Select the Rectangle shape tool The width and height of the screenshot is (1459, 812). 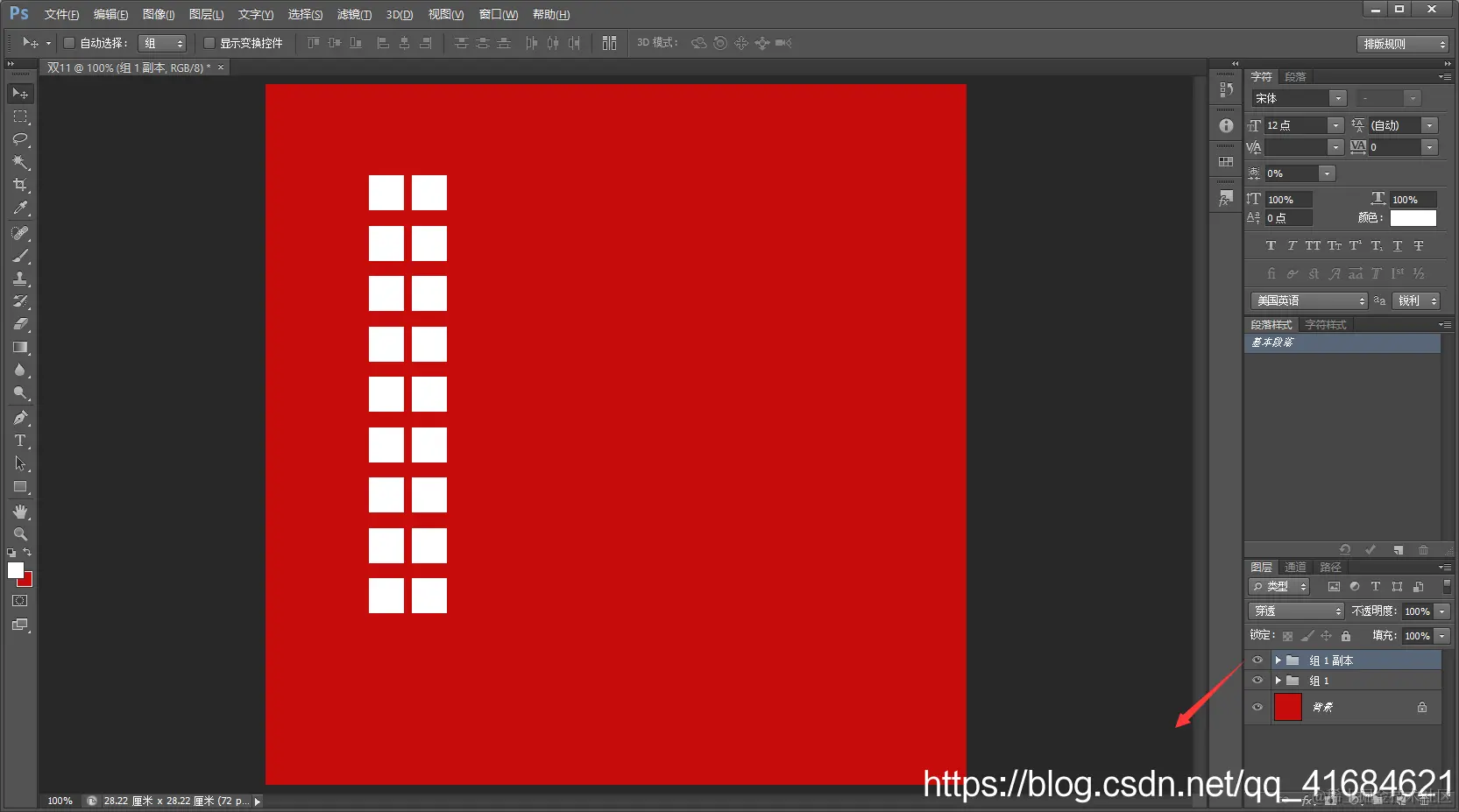[x=20, y=486]
